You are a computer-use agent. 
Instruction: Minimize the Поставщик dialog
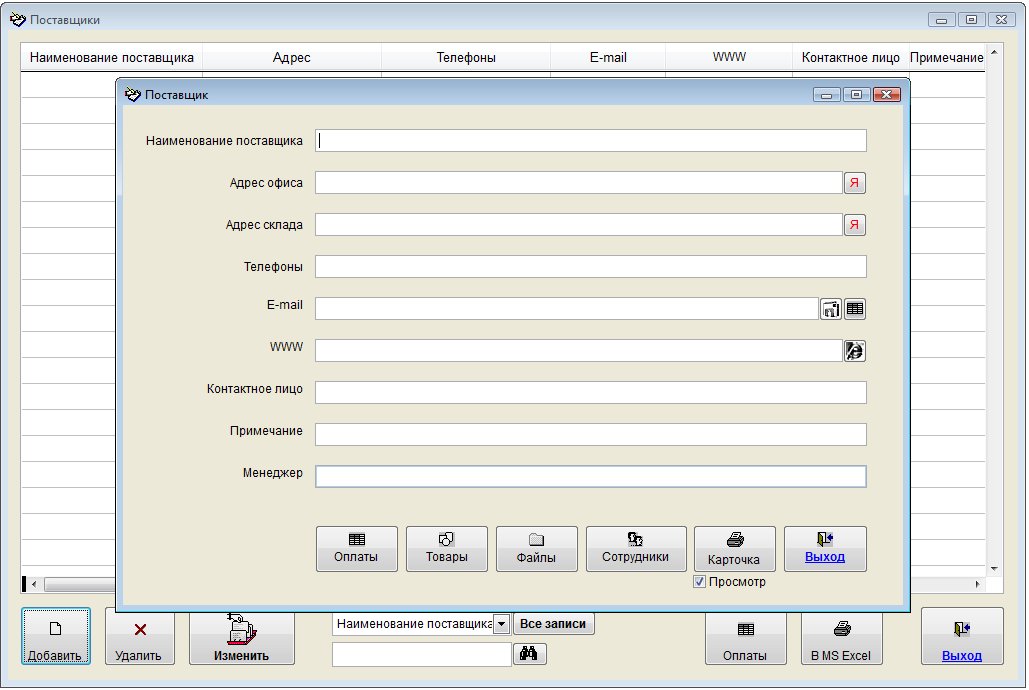click(x=827, y=95)
